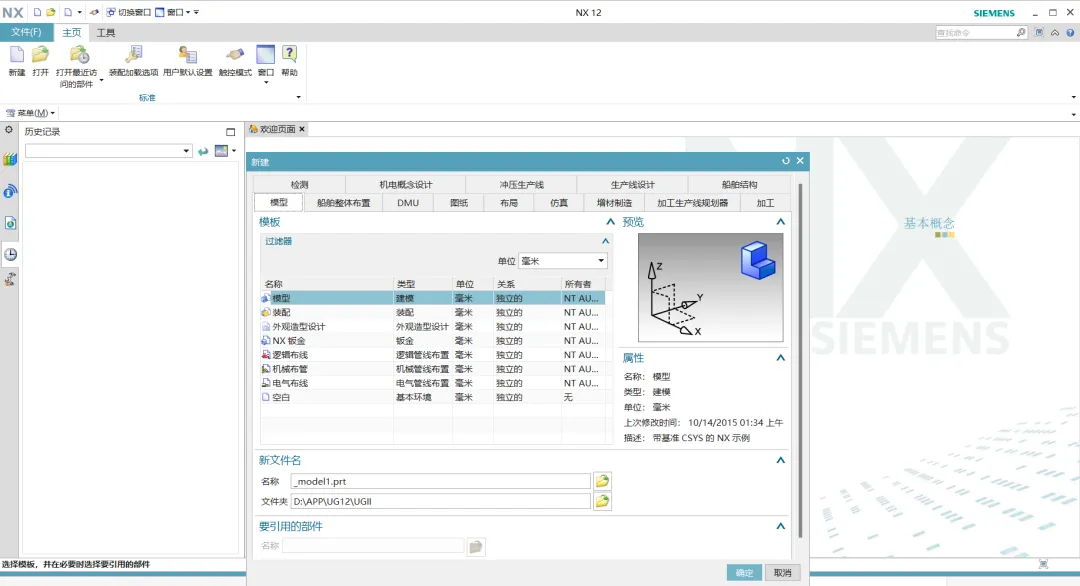The image size is (1080, 586).
Task: Open the library books sidebar icon
Action: (10, 160)
